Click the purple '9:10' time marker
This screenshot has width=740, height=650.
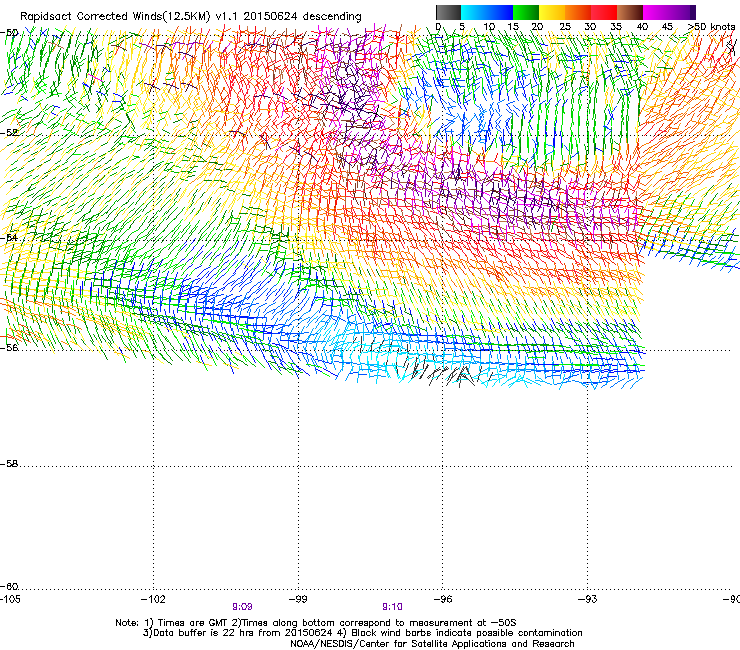click(392, 607)
